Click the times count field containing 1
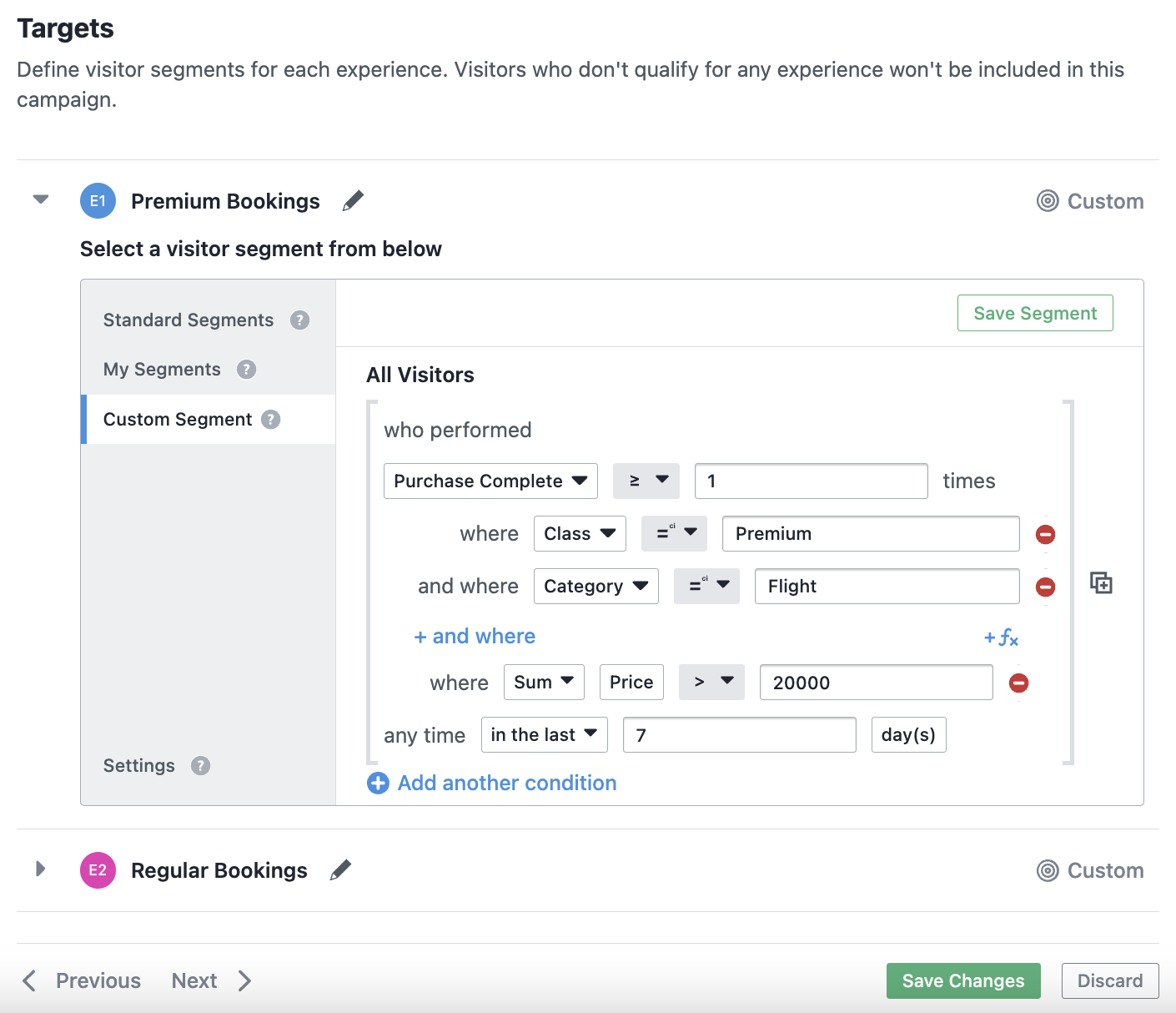 [812, 481]
